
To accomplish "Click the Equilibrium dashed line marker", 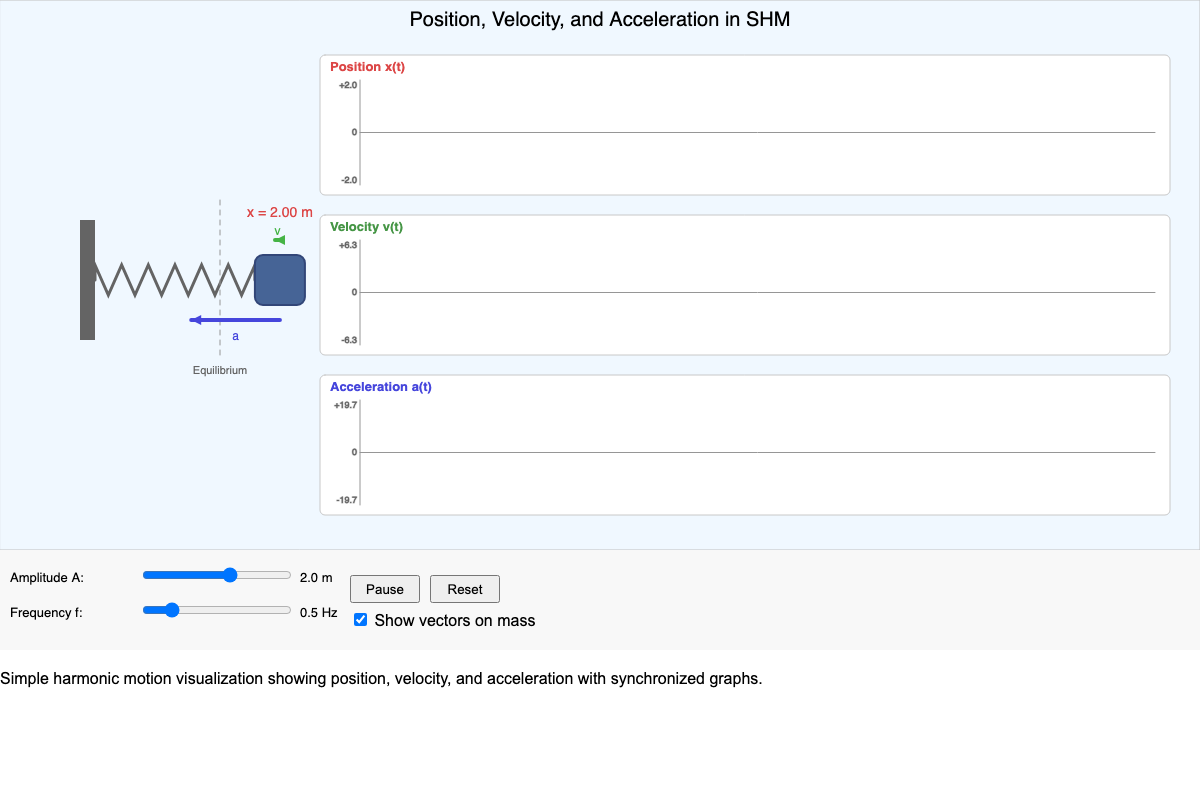I will tap(219, 369).
